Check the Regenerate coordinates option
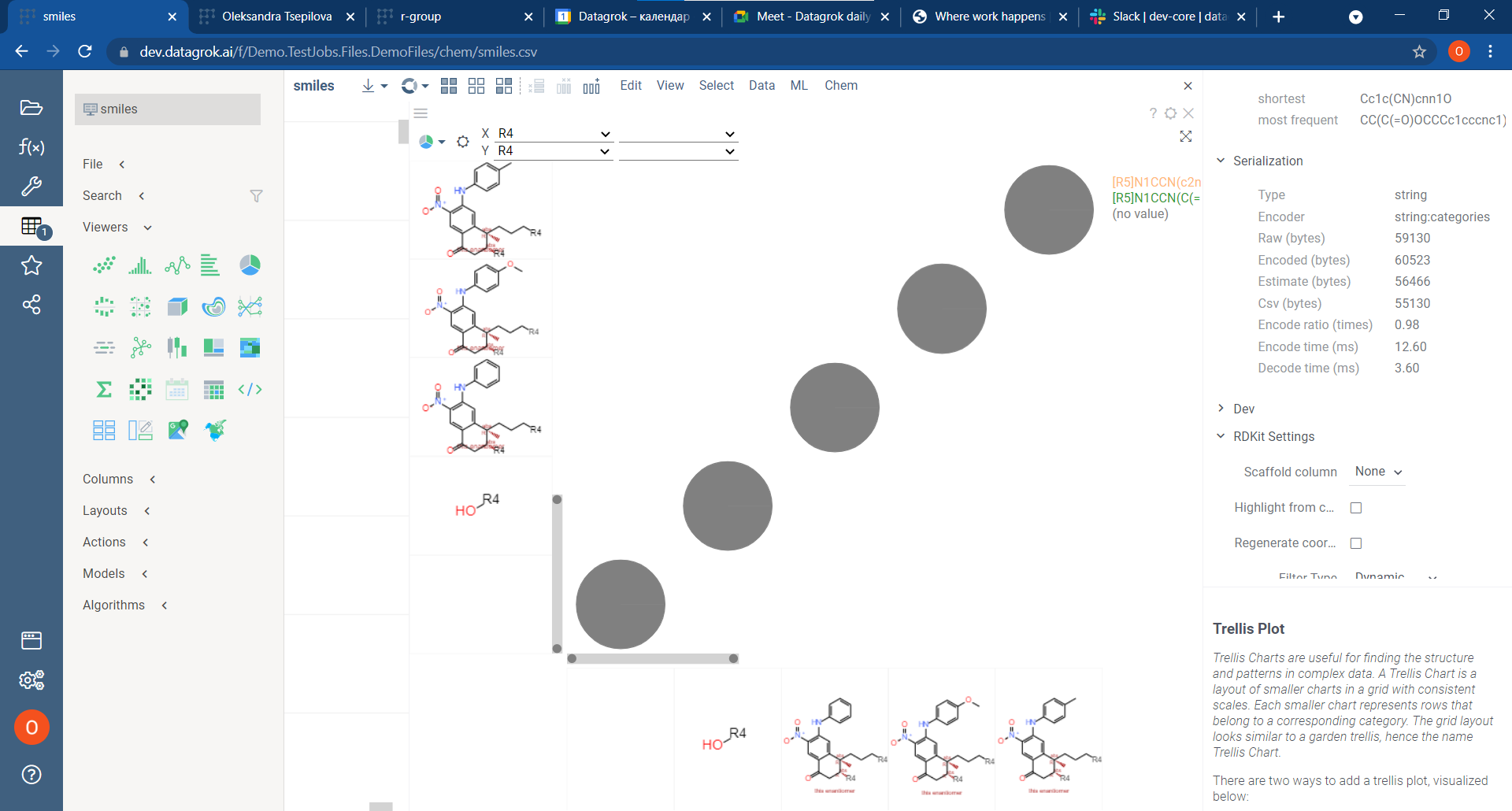 (x=1354, y=543)
